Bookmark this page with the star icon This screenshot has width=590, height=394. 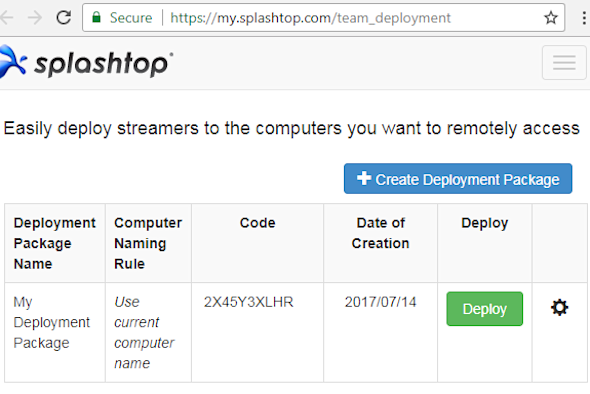[550, 18]
